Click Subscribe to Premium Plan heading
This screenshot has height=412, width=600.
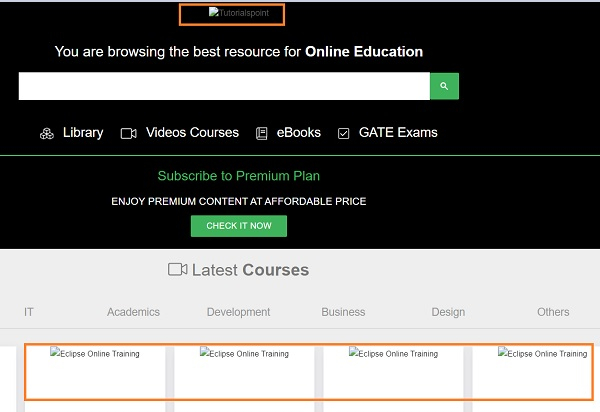tap(239, 176)
